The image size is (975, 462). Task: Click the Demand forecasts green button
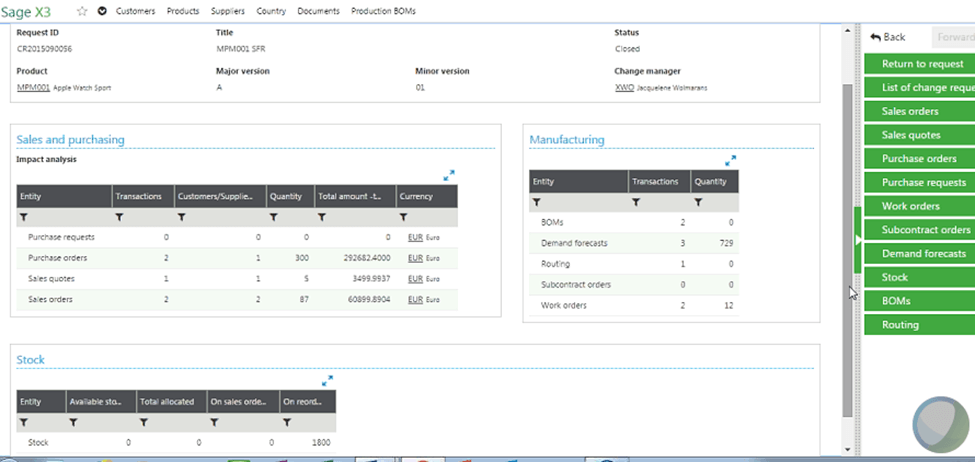(x=921, y=254)
